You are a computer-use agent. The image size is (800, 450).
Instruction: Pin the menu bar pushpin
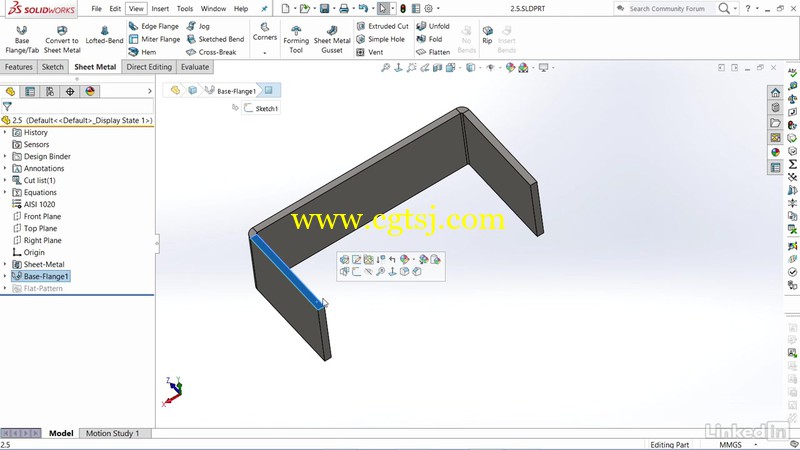pyautogui.click(x=264, y=9)
